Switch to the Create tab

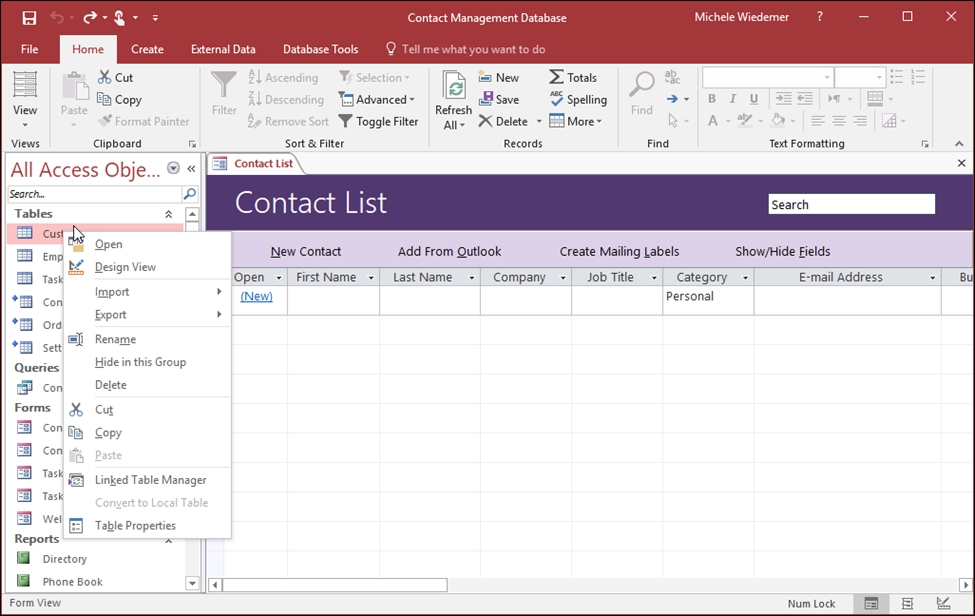click(147, 49)
